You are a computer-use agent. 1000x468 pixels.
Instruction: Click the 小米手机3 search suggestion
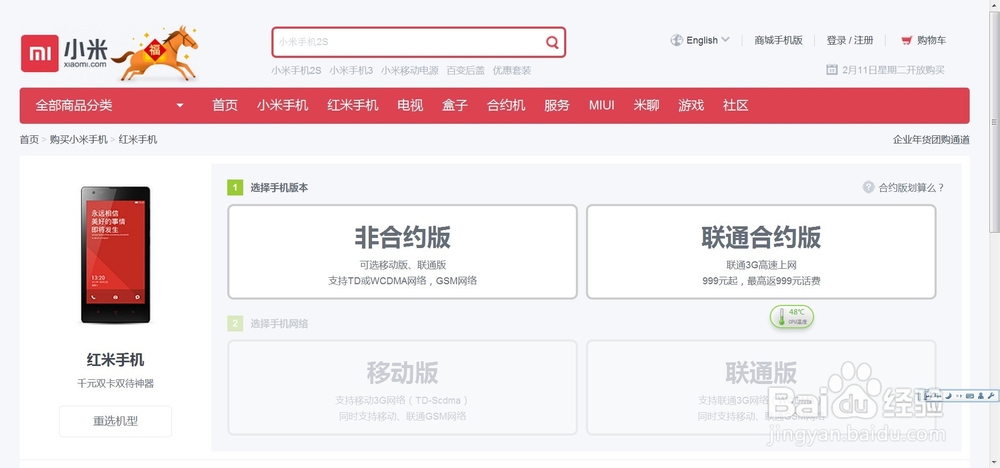pos(351,70)
